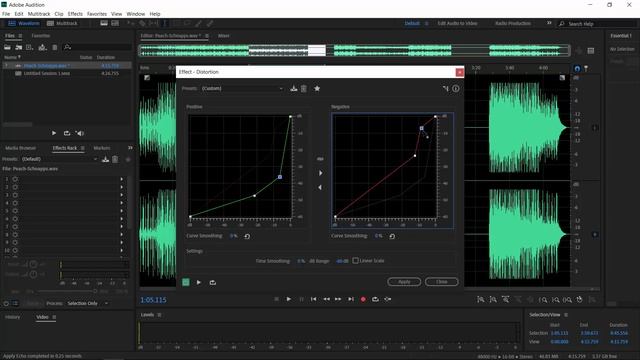640x360 pixels.
Task: Save the Distortion preset with the save icon
Action: [293, 89]
